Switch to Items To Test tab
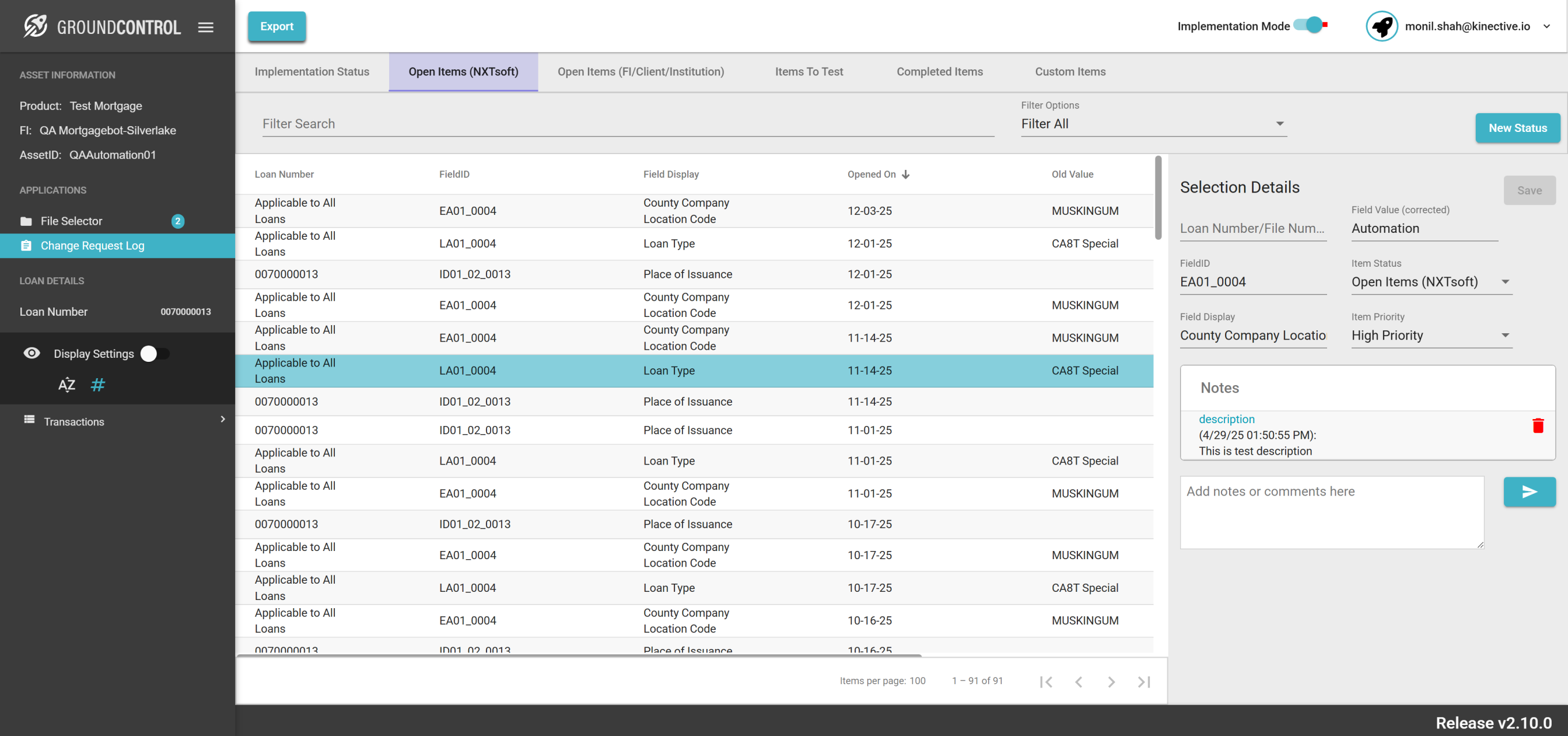This screenshot has height=736, width=1568. point(808,72)
